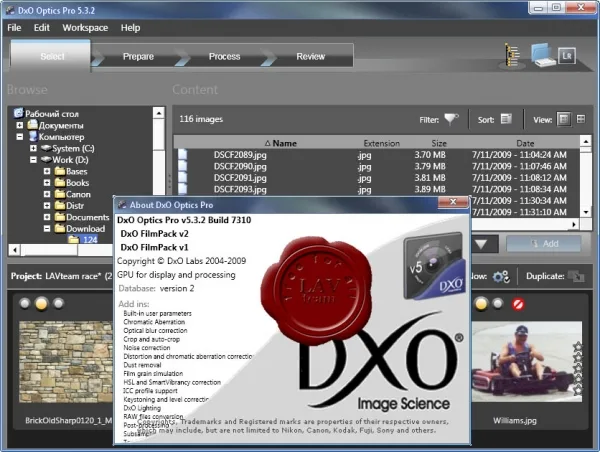Click the Lightroom (LR) source icon
The height and width of the screenshot is (452, 600).
(567, 56)
